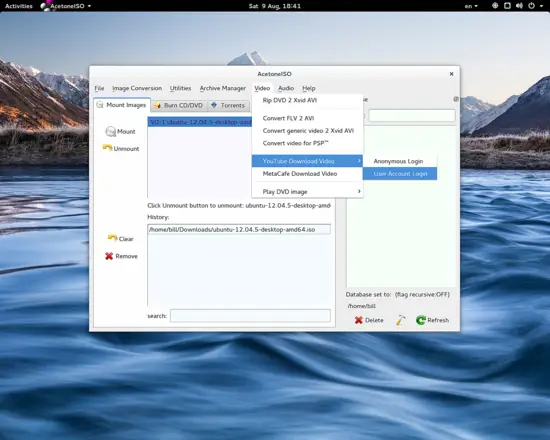Open the AcetoneISO app menu in top bar
The image size is (550, 440).
66,6
